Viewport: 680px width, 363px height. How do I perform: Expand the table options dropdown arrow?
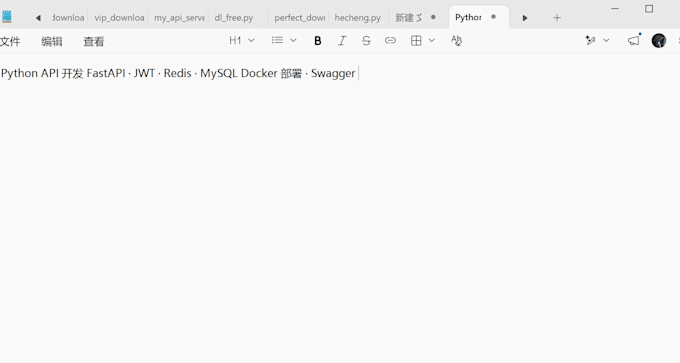tap(432, 41)
